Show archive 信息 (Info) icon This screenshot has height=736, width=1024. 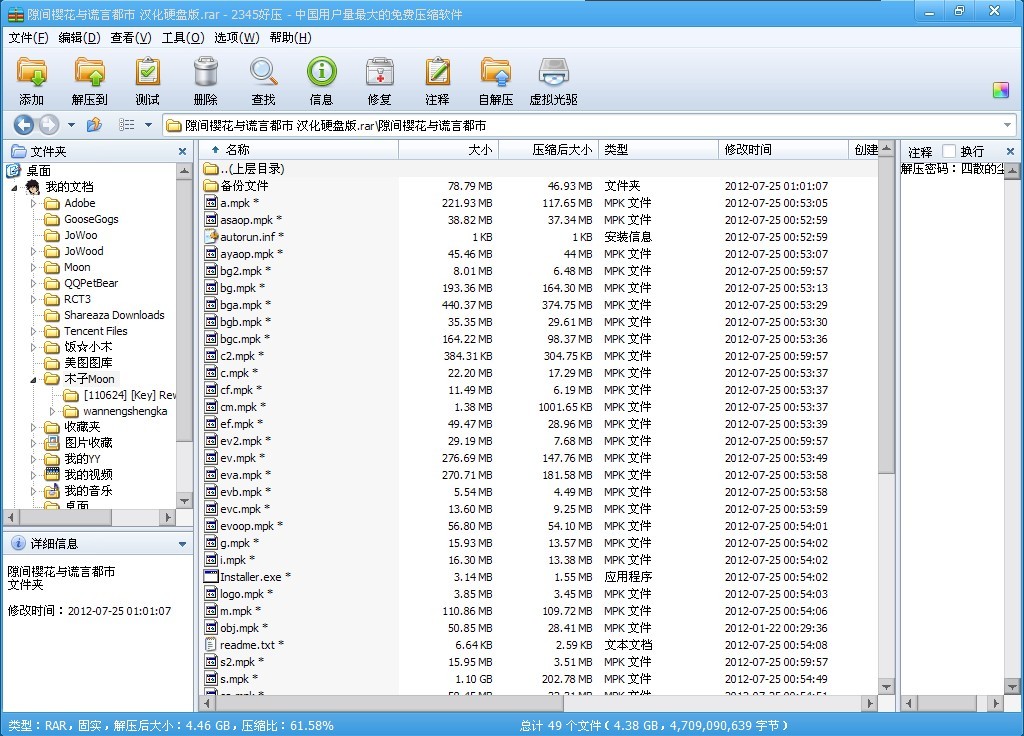[321, 73]
